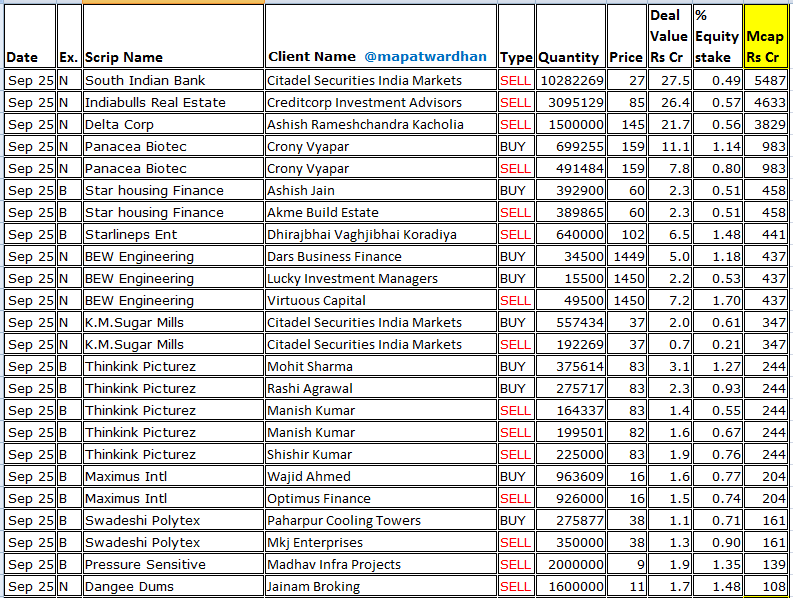The height and width of the screenshot is (598, 793).
Task: Select price 1449 cell
Action: coord(627,257)
